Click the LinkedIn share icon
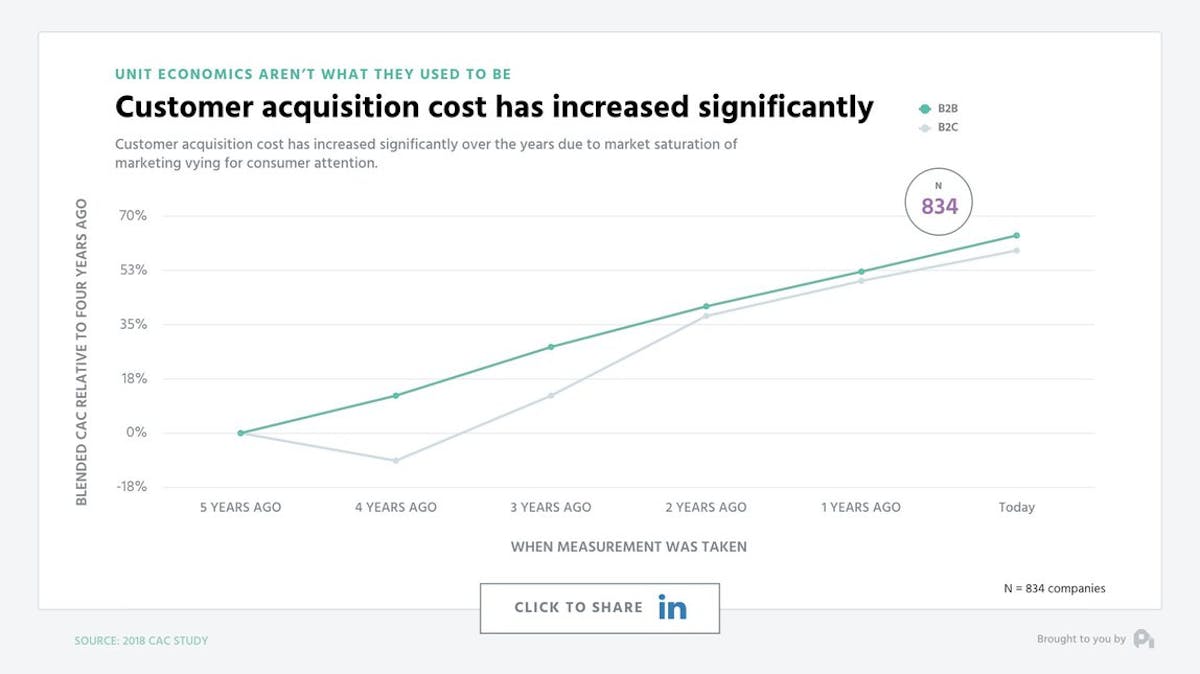The image size is (1200, 674). [673, 607]
